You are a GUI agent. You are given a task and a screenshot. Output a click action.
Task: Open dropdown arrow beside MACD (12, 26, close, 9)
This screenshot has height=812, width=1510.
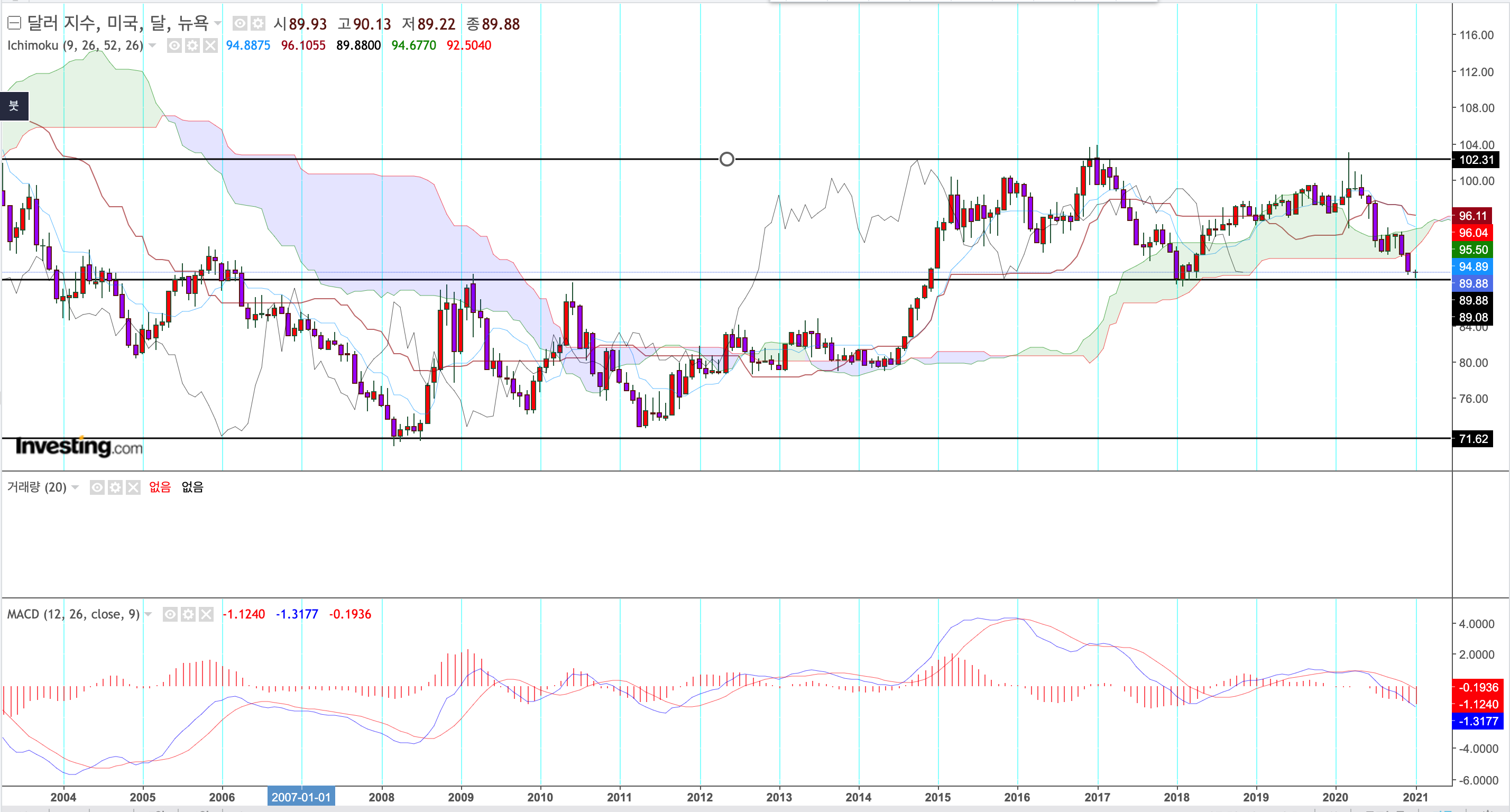148,614
